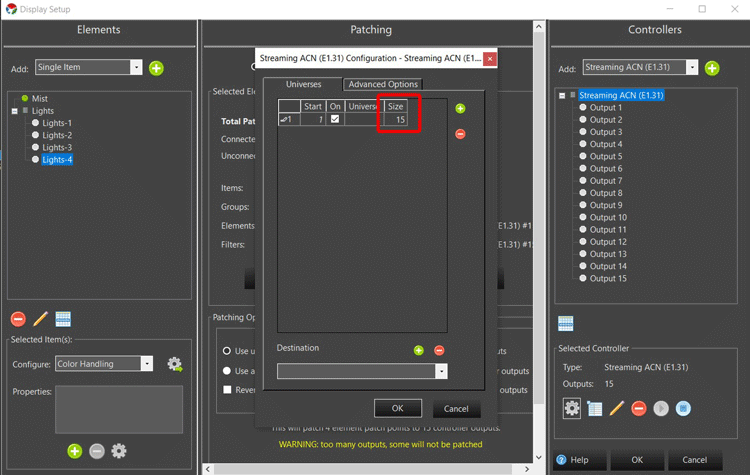Select Lights-3 in the Elements tree
Viewport: 750px width, 475px height.
[x=57, y=147]
